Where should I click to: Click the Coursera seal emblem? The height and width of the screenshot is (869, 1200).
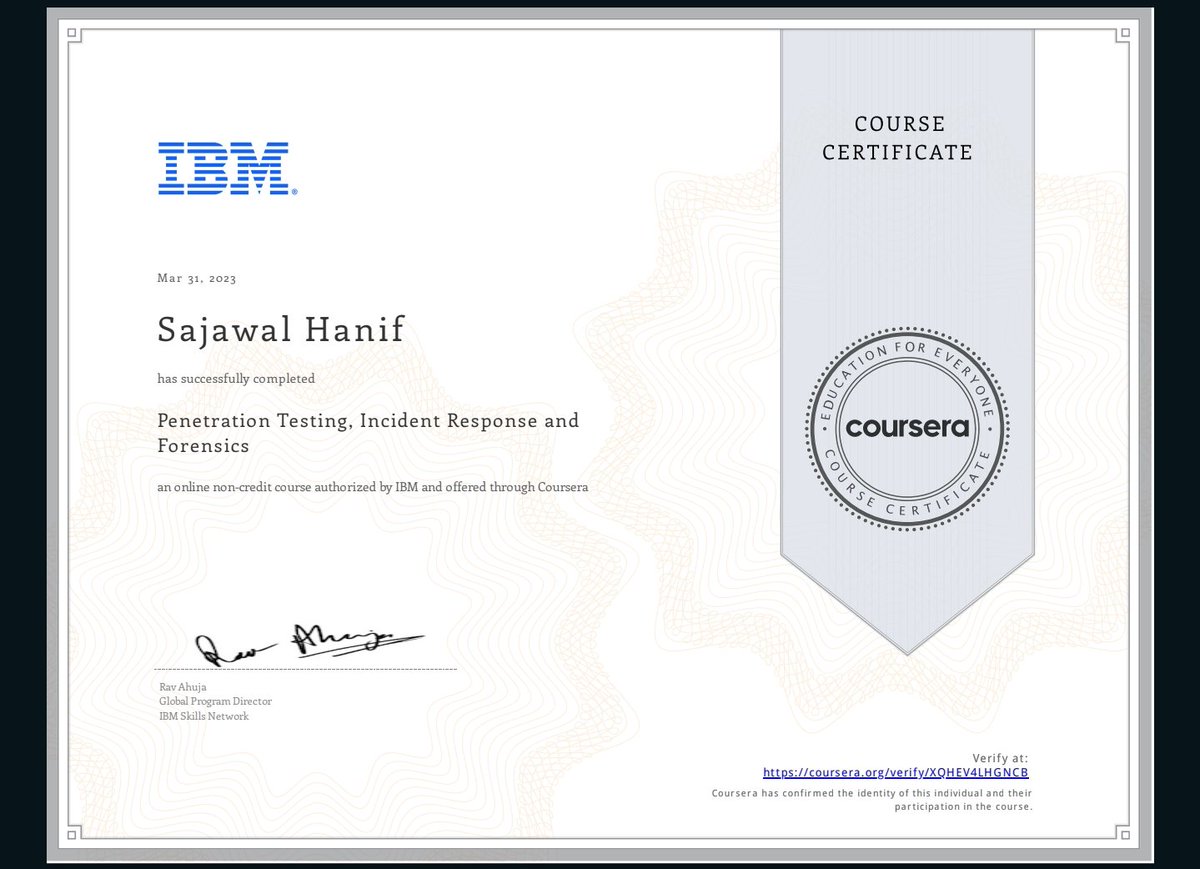click(x=907, y=427)
